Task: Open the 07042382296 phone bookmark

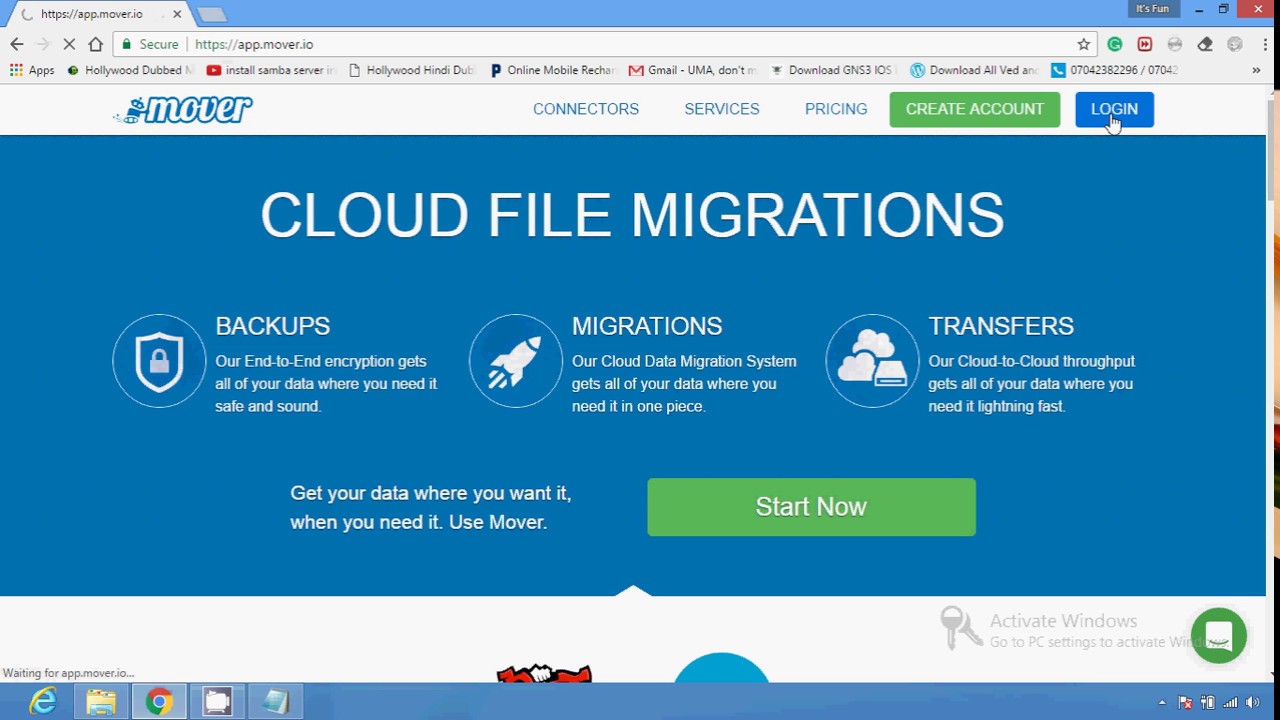Action: [x=1115, y=70]
